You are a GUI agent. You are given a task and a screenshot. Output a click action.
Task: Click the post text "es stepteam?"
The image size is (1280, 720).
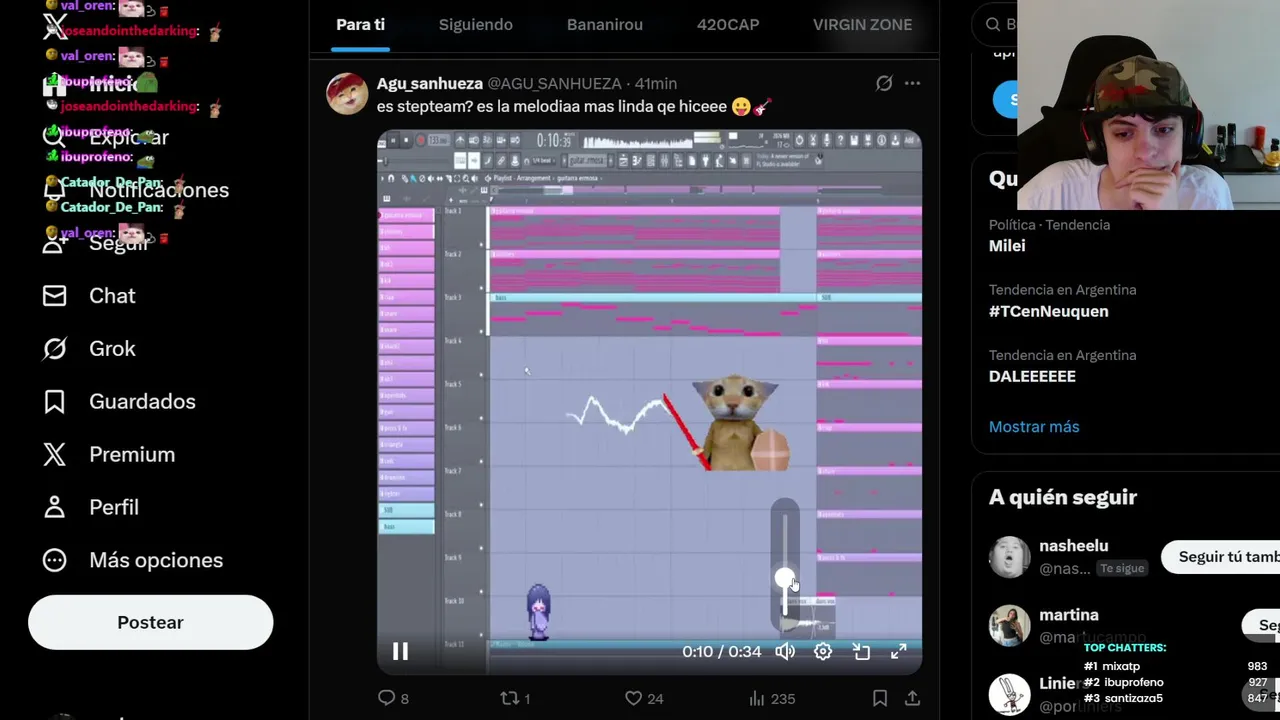point(422,107)
